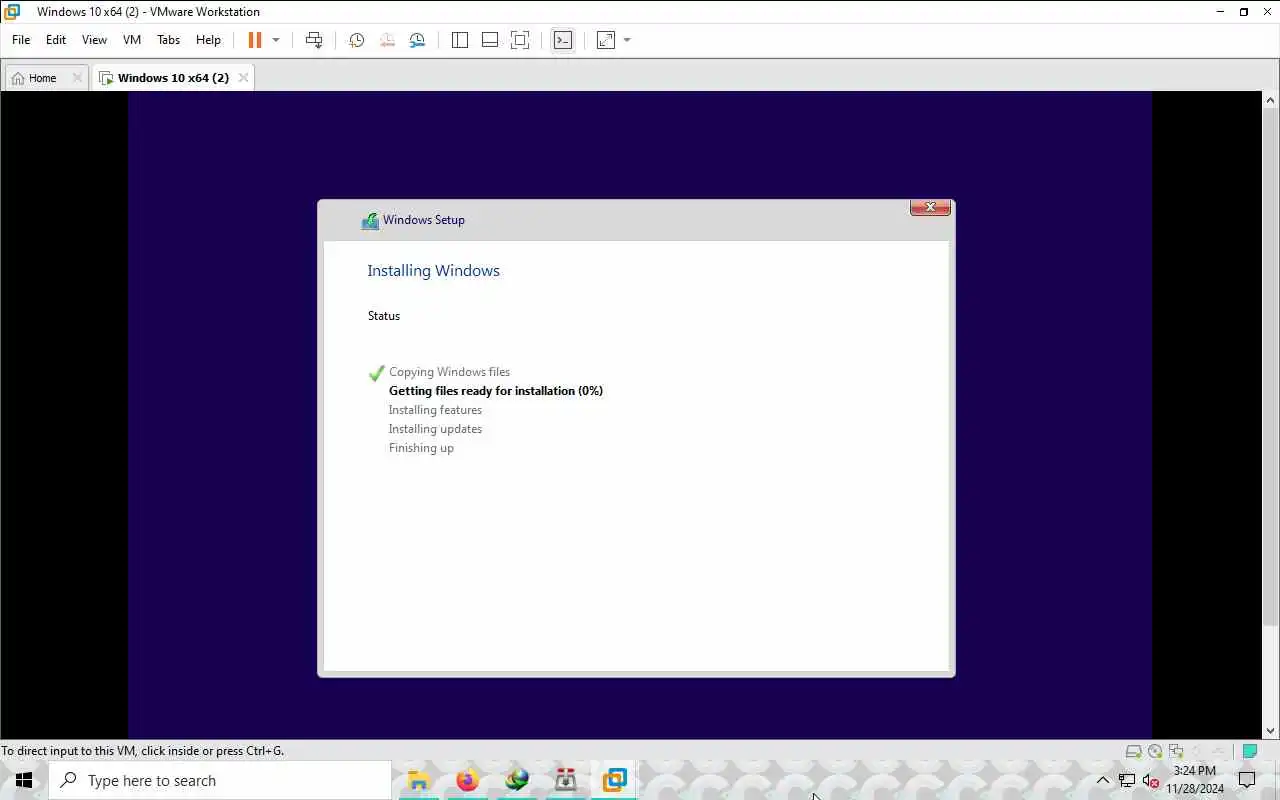1280x800 pixels.
Task: Open the power options dropdown arrow beside pause
Action: tap(276, 40)
